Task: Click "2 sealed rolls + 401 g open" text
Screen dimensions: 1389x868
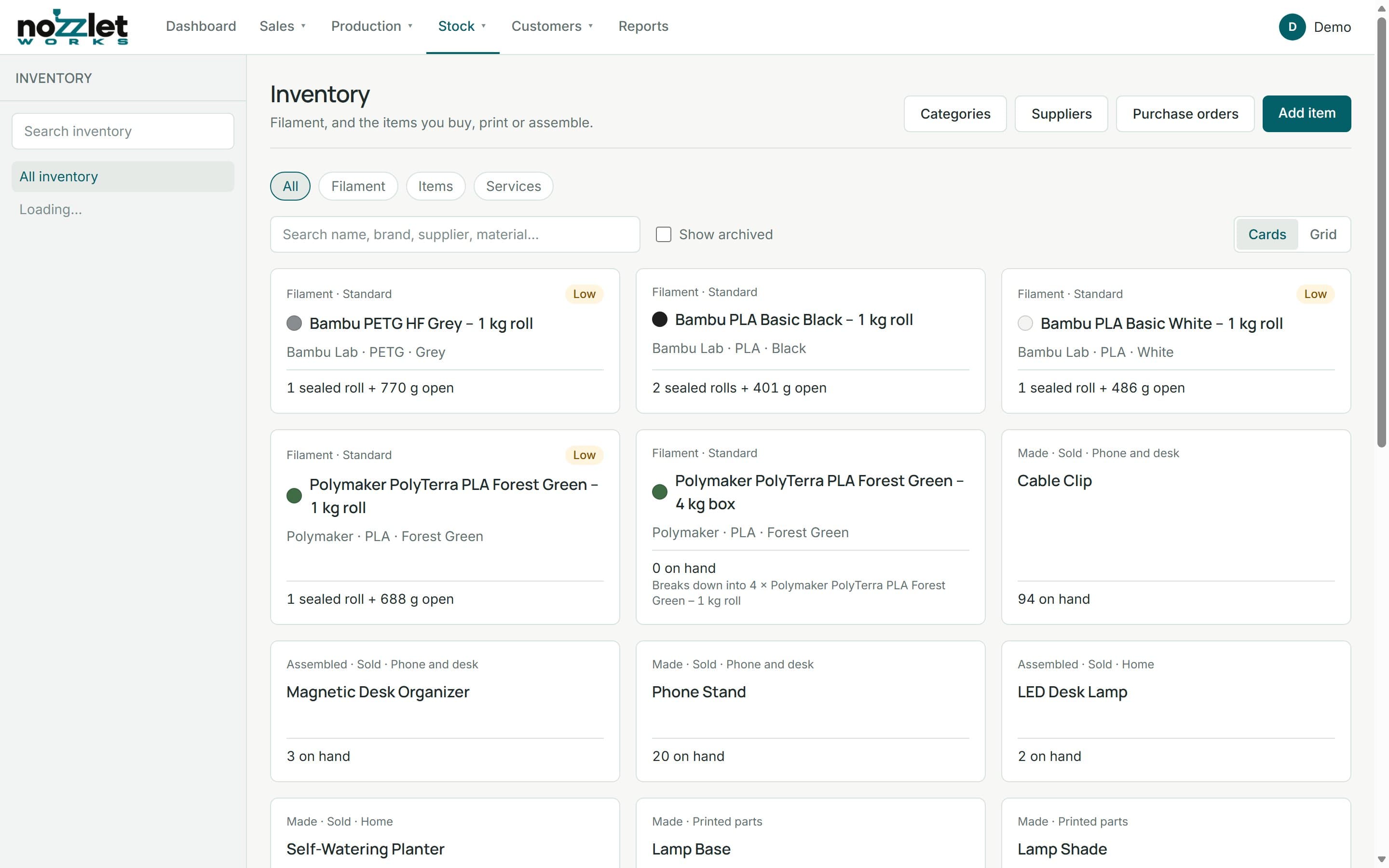Action: coord(739,388)
